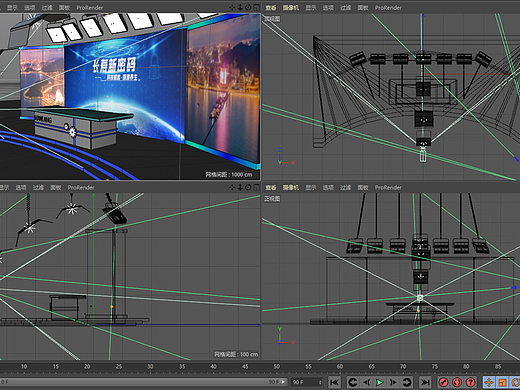520x390 pixels.
Task: Toggle scale keyframe recording
Action: (x=502, y=382)
